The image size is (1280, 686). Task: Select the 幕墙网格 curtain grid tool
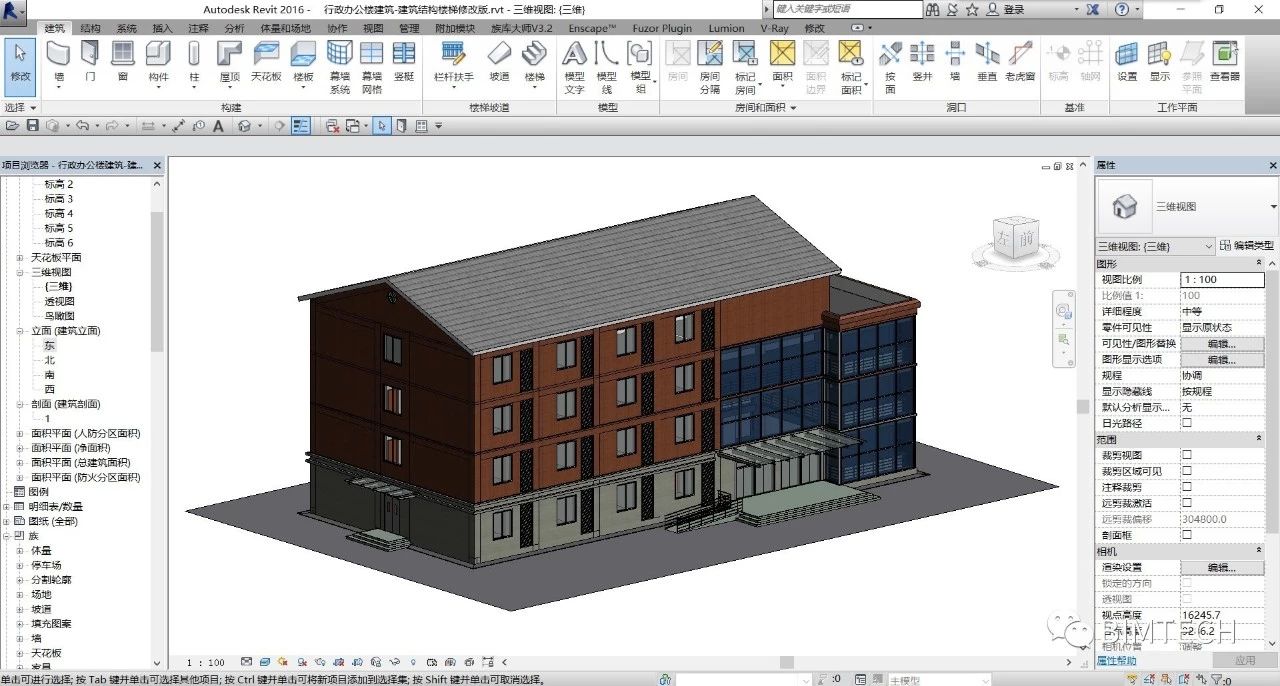pyautogui.click(x=372, y=67)
